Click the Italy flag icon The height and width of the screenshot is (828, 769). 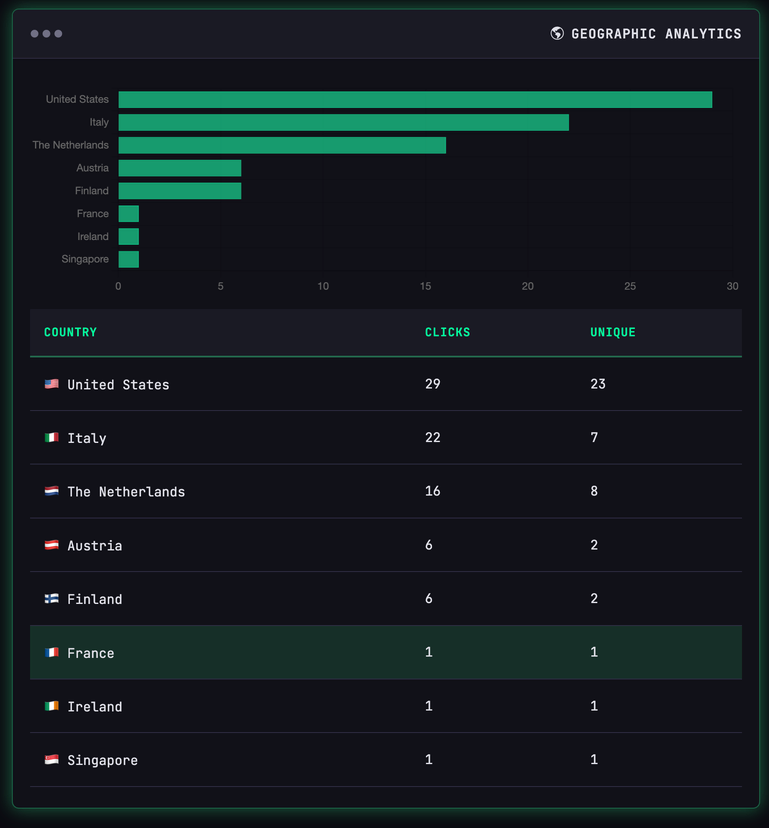(x=52, y=438)
